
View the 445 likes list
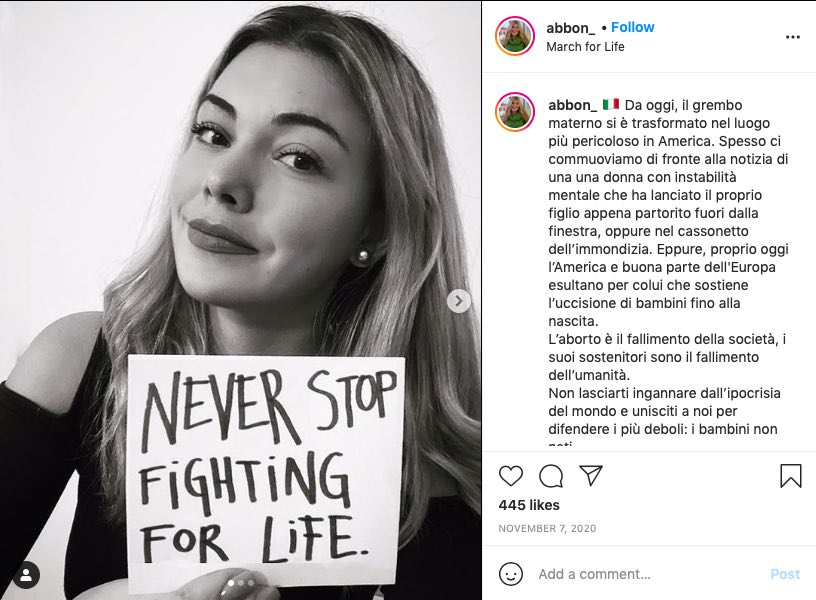pyautogui.click(x=529, y=505)
